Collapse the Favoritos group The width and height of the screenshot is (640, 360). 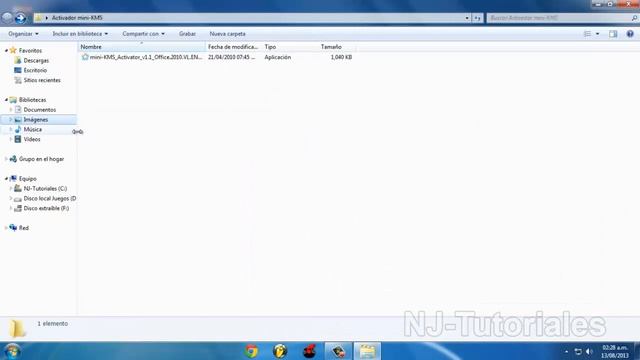click(6, 51)
